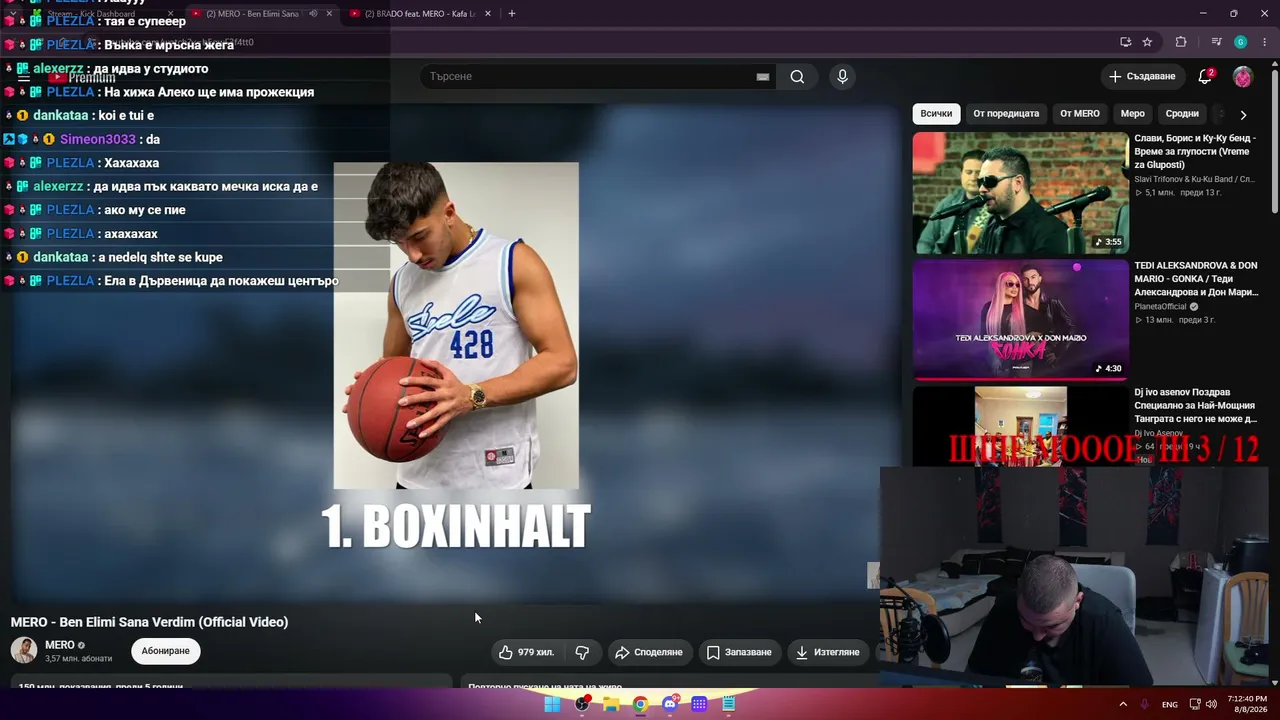Open File Explorer from the taskbar
Image resolution: width=1280 pixels, height=720 pixels.
pyautogui.click(x=611, y=704)
